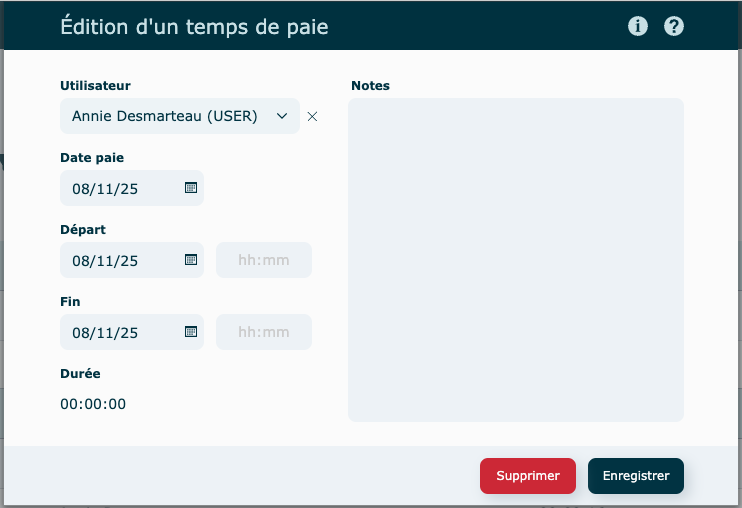Viewport: 742px width, 508px height.
Task: Click the Fin hh:mm time field
Action: (264, 332)
